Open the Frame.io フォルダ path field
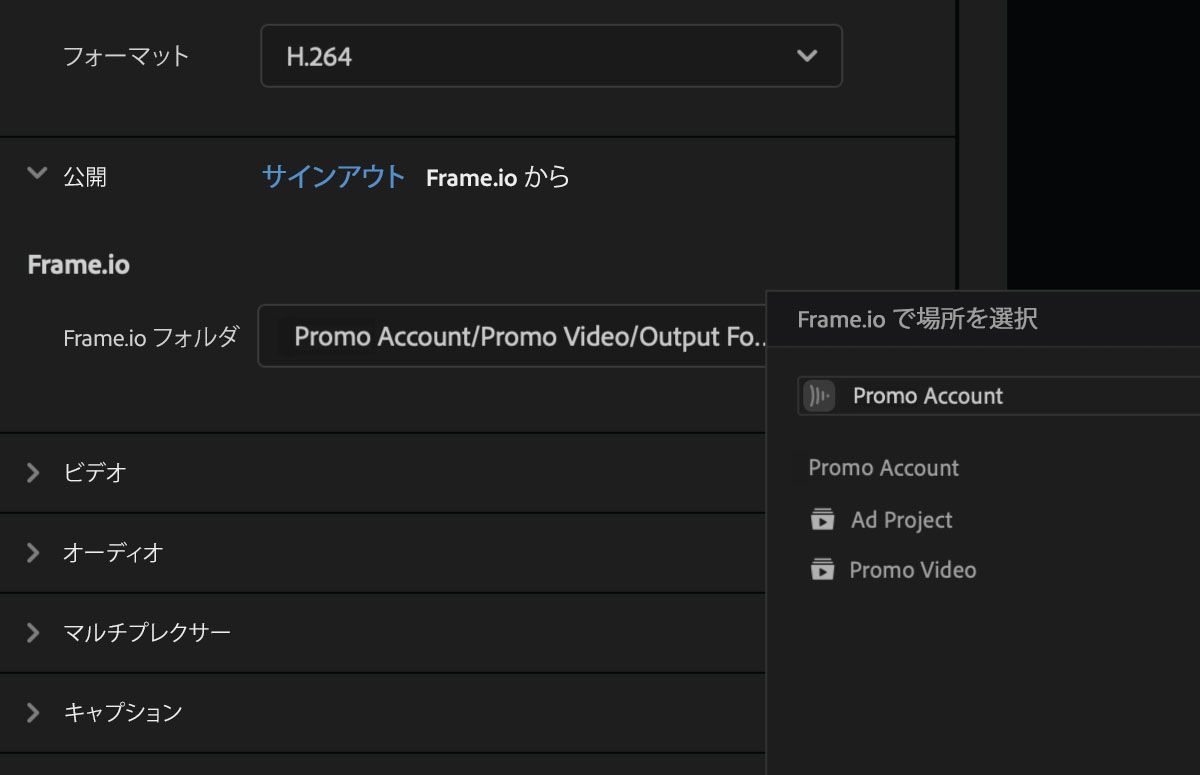Viewport: 1200px width, 775px height. (512, 336)
